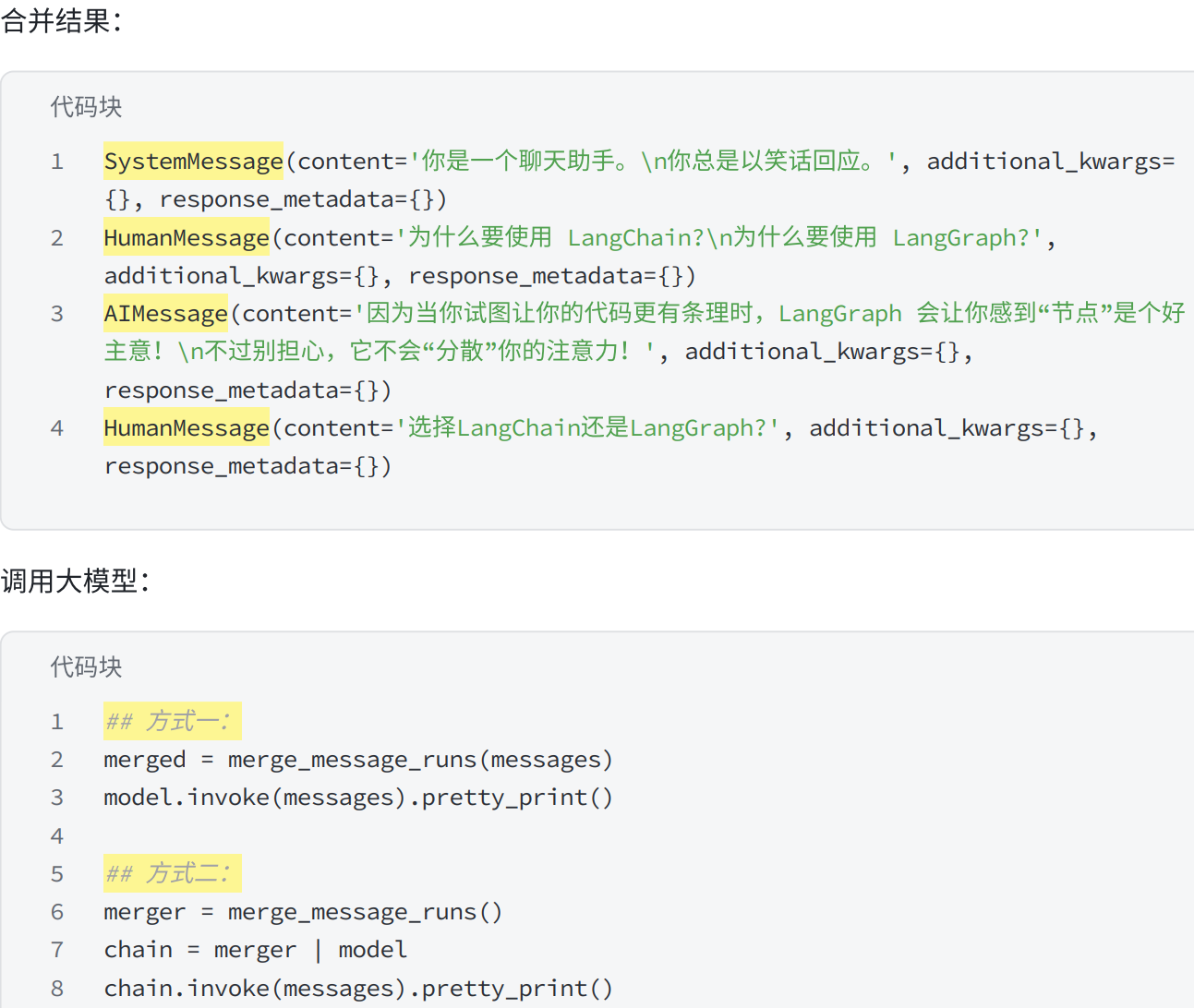This screenshot has width=1194, height=1008.
Task: Click line number 3 in first code block
Action: (x=57, y=314)
